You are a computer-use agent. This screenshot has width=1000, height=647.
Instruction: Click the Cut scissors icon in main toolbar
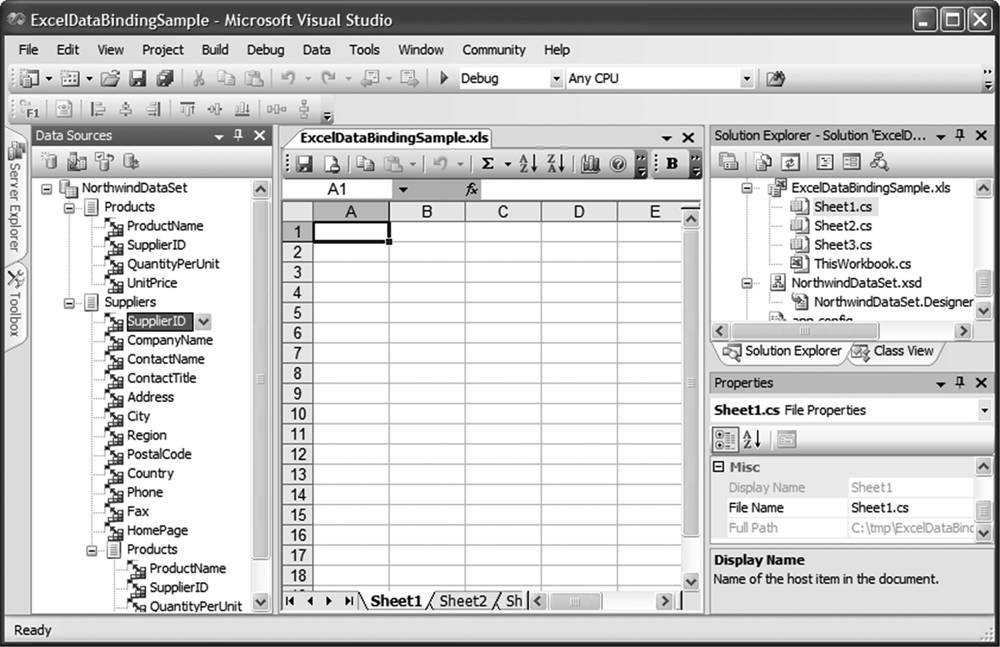[199, 78]
